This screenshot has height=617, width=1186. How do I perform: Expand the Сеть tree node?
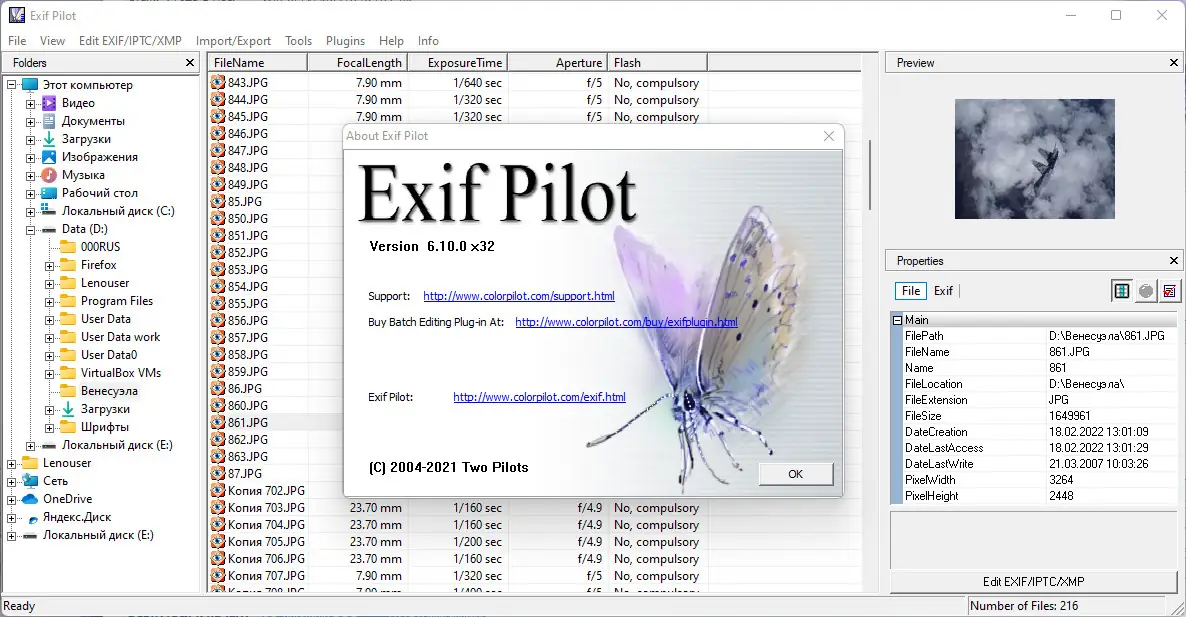pos(12,482)
